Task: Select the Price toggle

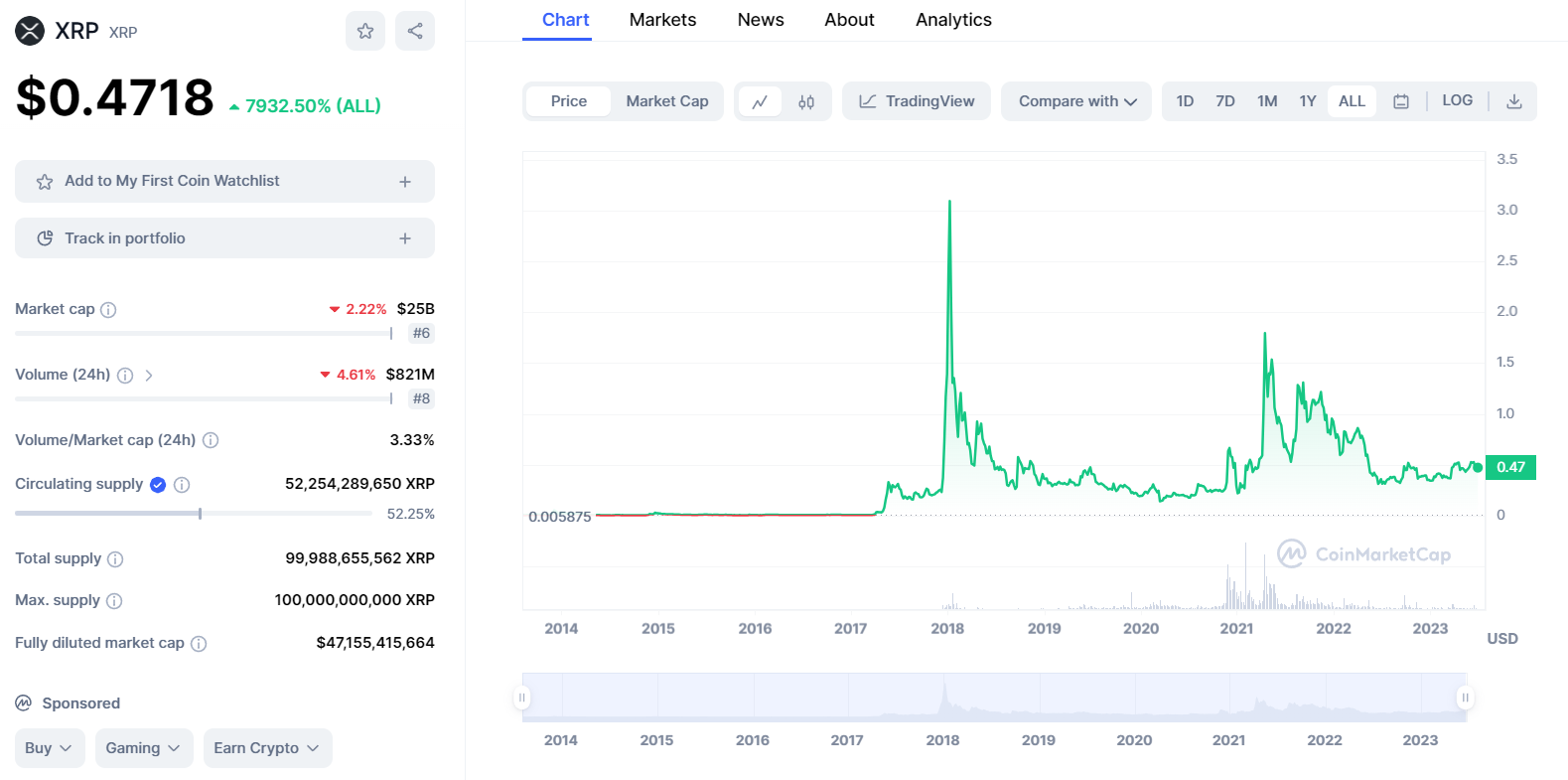Action: 569,101
